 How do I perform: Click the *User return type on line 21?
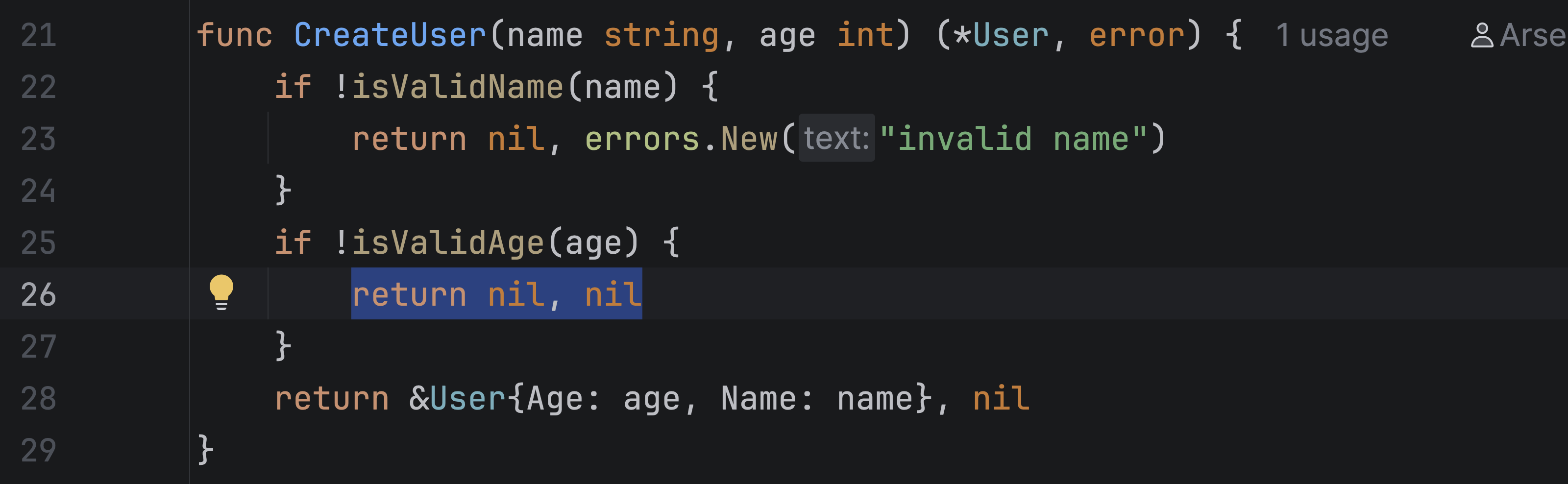point(1001,35)
